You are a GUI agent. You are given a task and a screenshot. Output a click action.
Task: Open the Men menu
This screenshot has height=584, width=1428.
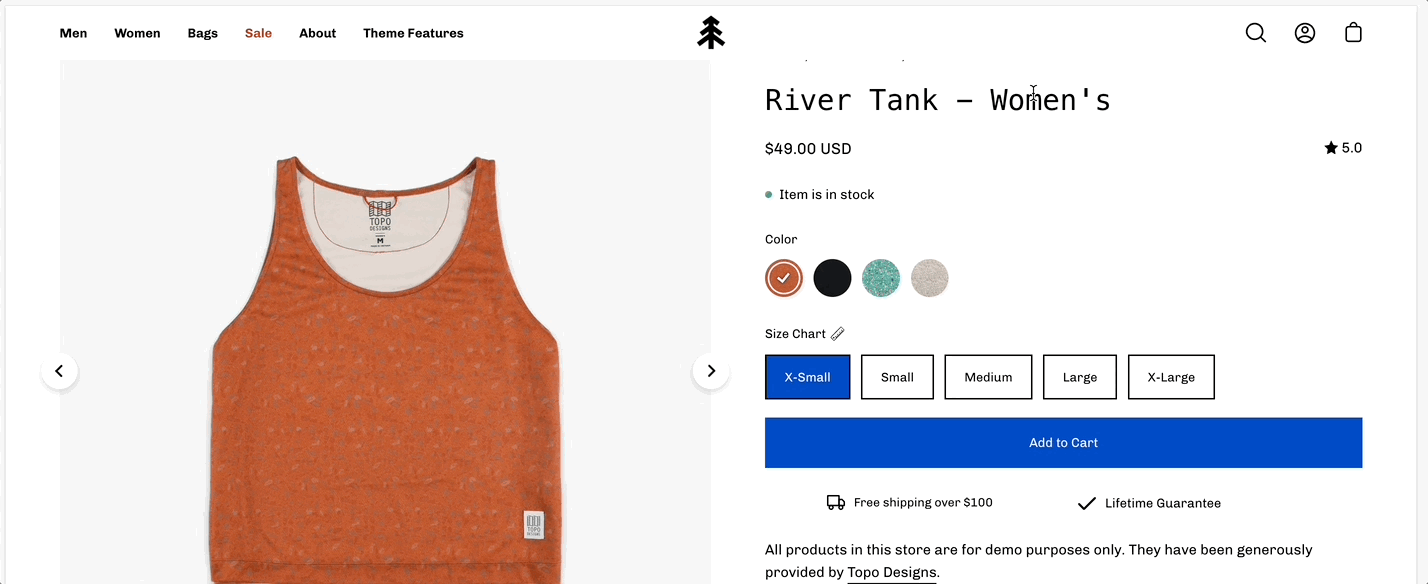tap(73, 33)
